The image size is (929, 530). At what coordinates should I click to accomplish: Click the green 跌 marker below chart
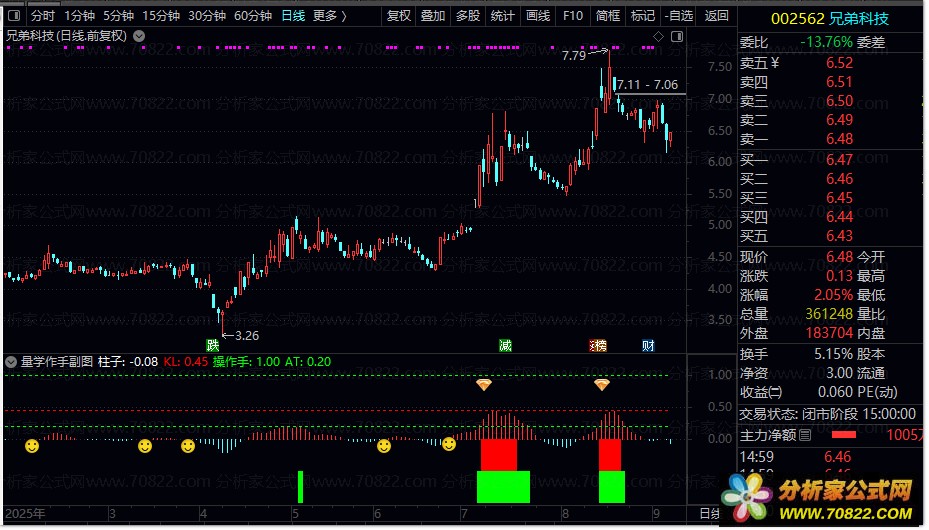(x=213, y=345)
